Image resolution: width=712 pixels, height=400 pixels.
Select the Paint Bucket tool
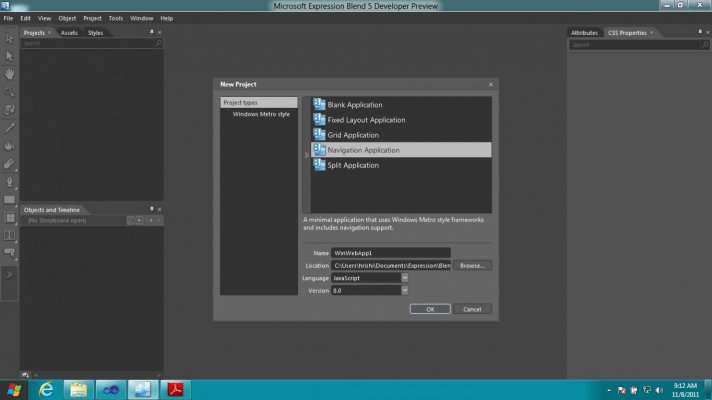point(9,146)
